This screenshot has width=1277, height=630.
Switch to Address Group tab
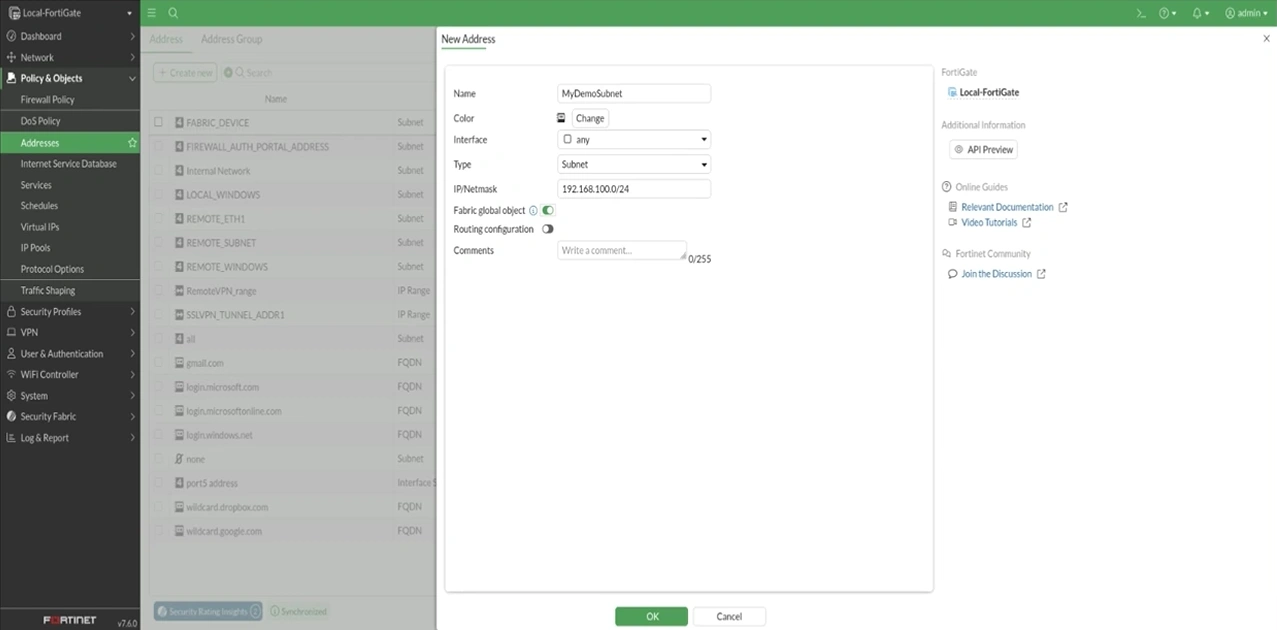(x=231, y=39)
